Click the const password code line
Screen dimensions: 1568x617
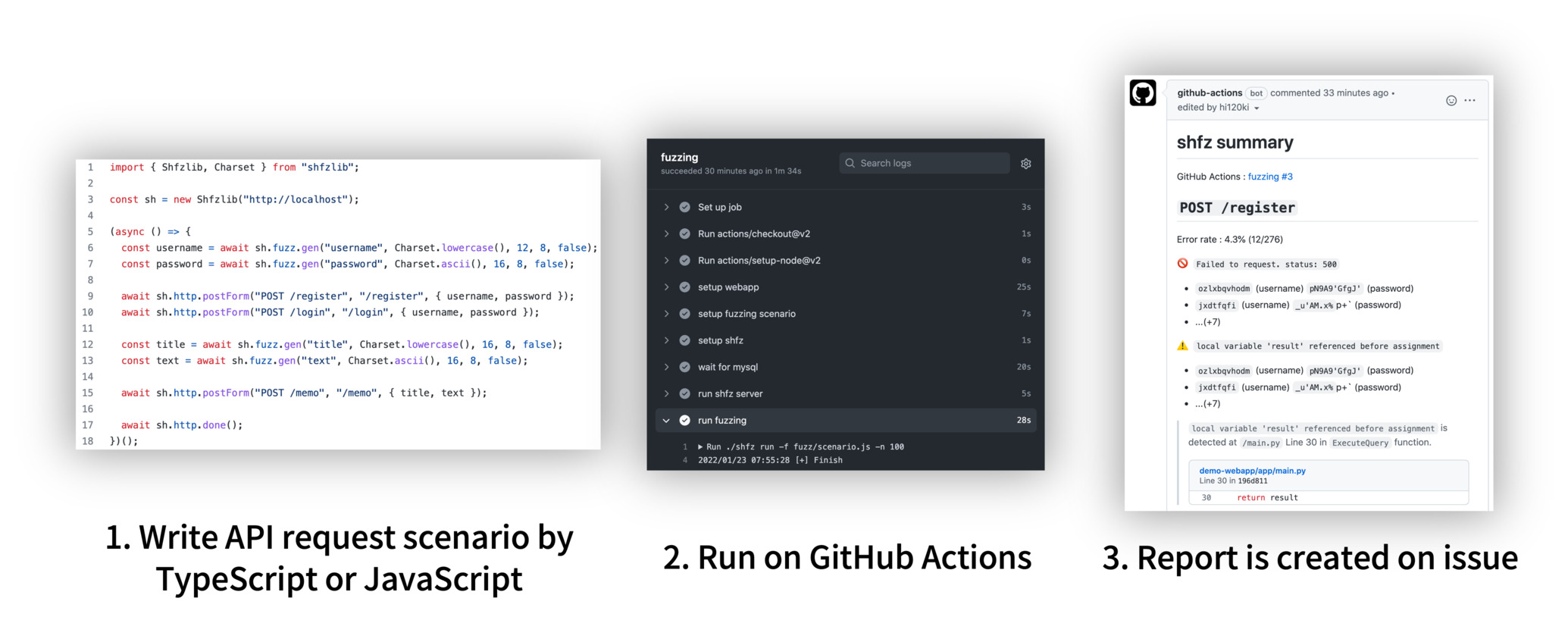[348, 264]
